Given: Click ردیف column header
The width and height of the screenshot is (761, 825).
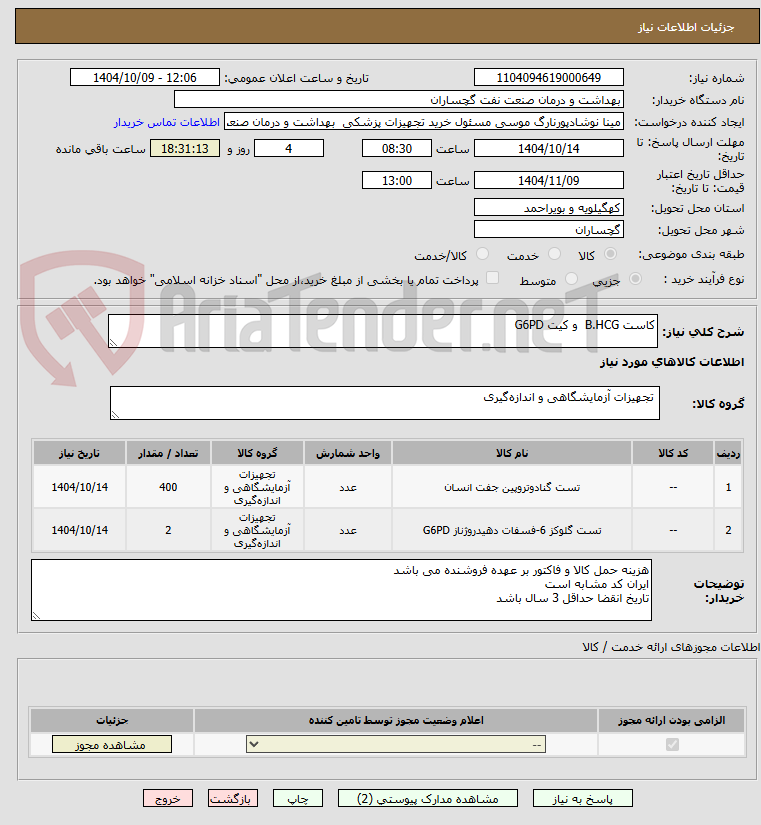Looking at the screenshot, I should pos(728,453).
